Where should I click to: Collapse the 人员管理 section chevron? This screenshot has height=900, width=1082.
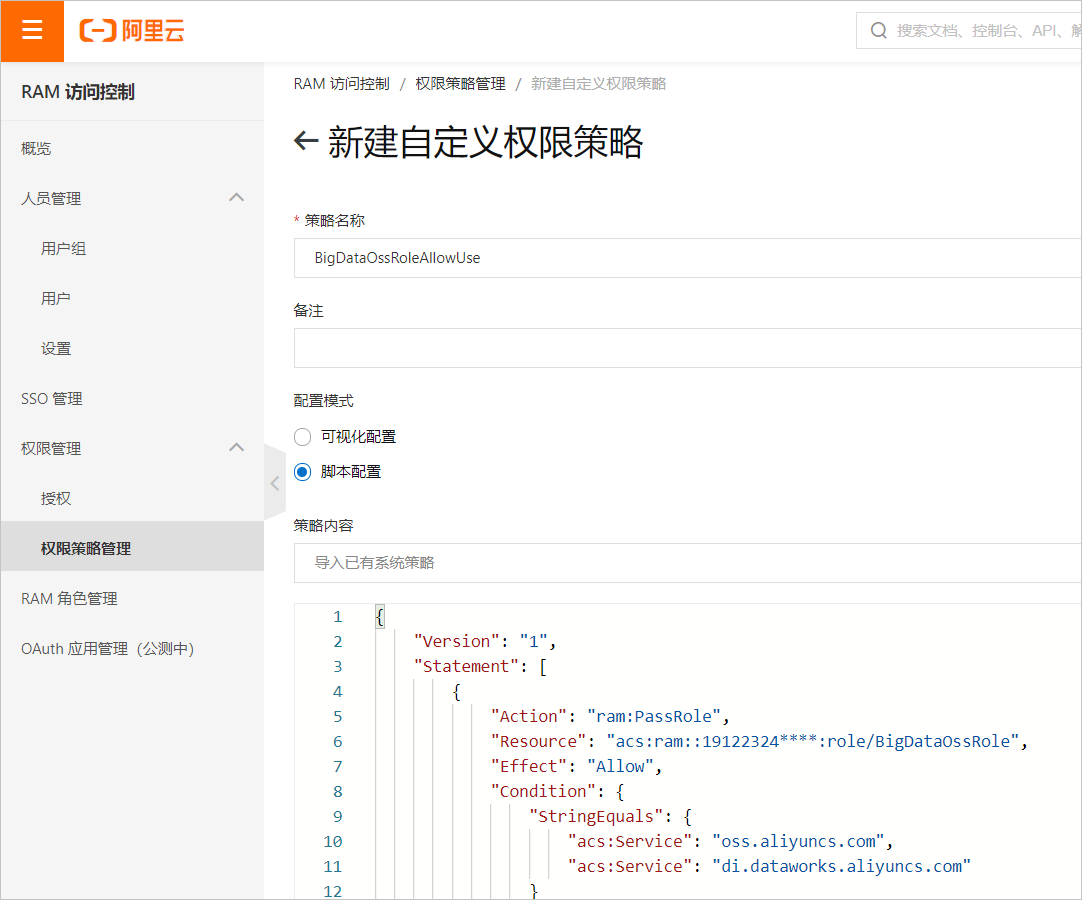pos(237,198)
